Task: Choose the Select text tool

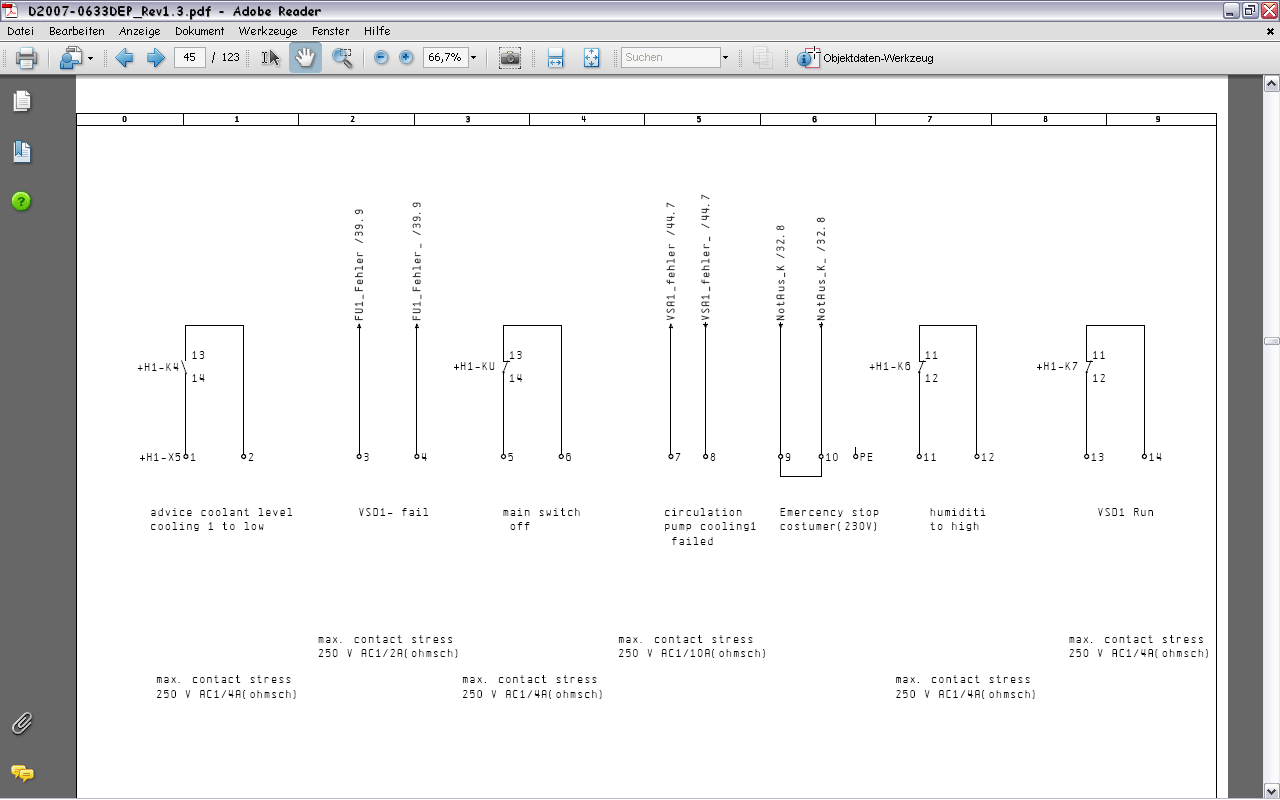Action: coord(271,58)
